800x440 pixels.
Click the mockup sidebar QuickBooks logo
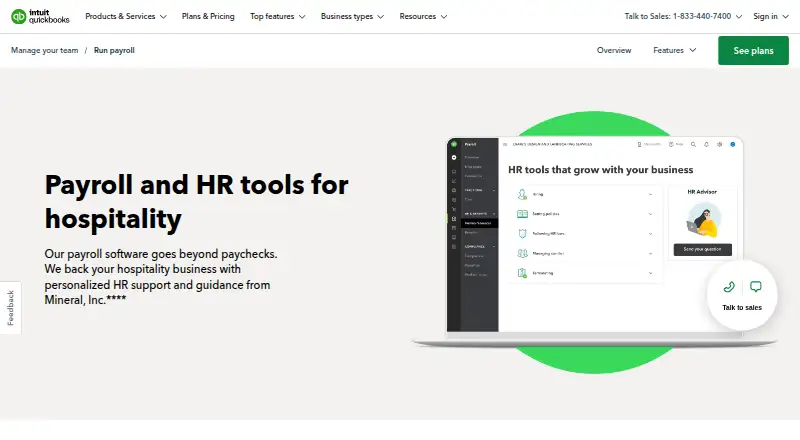coord(454,144)
